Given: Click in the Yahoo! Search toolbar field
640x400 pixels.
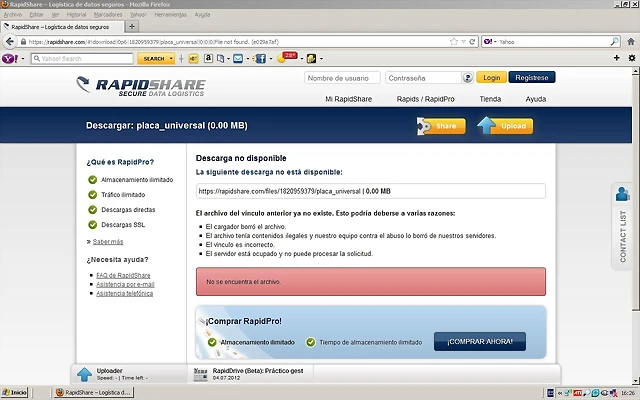Looking at the screenshot, I should [82, 59].
